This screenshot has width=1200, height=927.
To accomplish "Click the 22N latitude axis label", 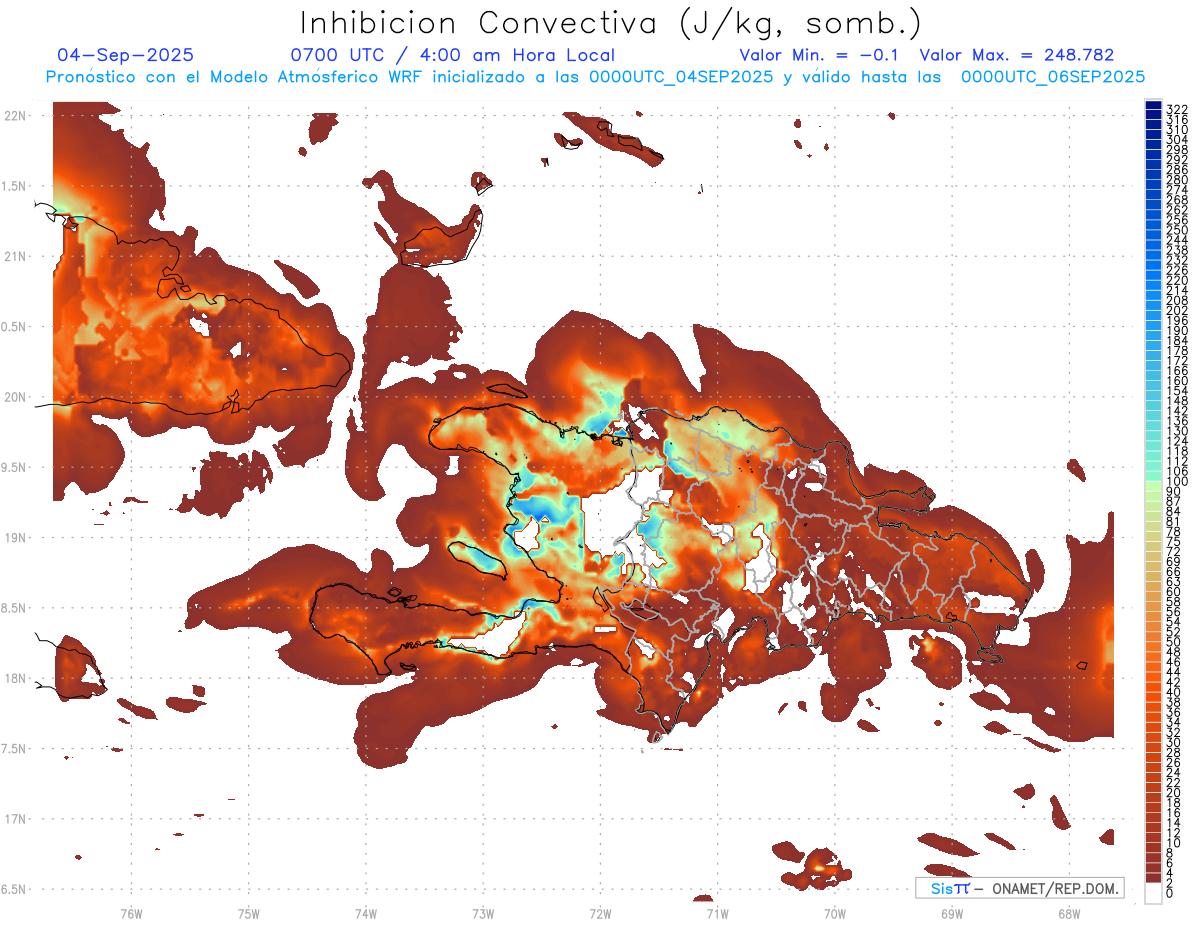I will tap(16, 116).
